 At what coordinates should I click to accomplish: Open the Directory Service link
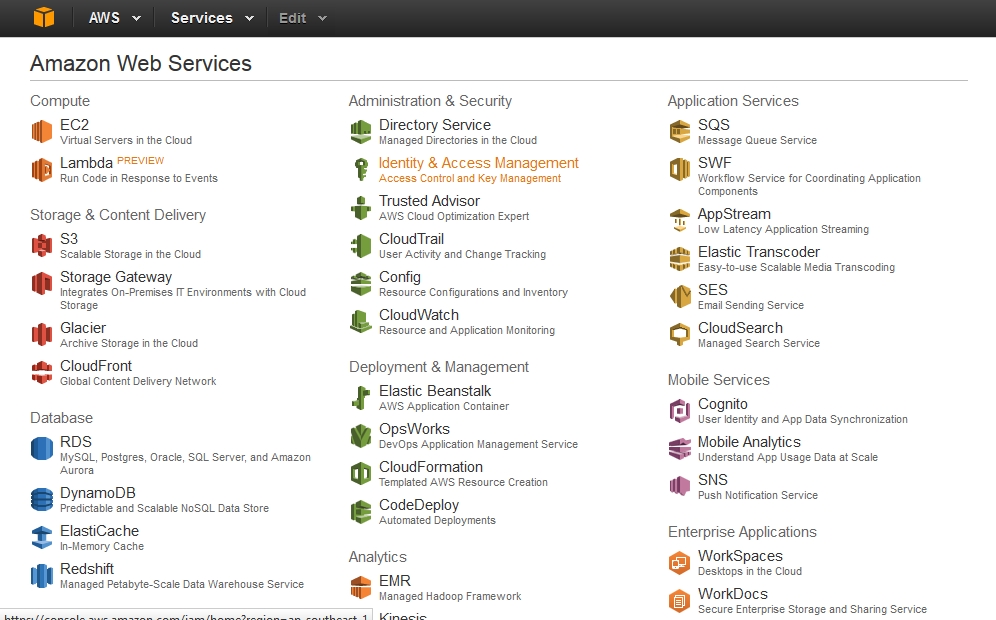pos(435,125)
